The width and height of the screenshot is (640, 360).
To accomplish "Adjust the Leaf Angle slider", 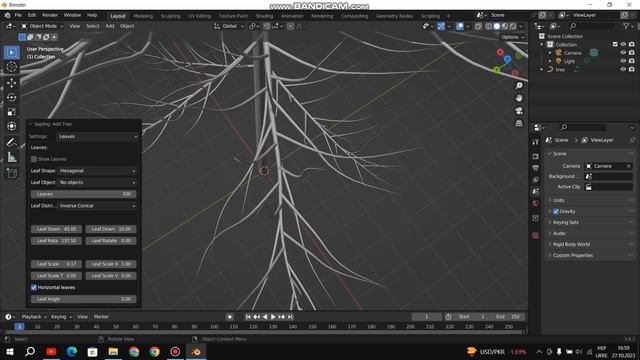I will (84, 299).
